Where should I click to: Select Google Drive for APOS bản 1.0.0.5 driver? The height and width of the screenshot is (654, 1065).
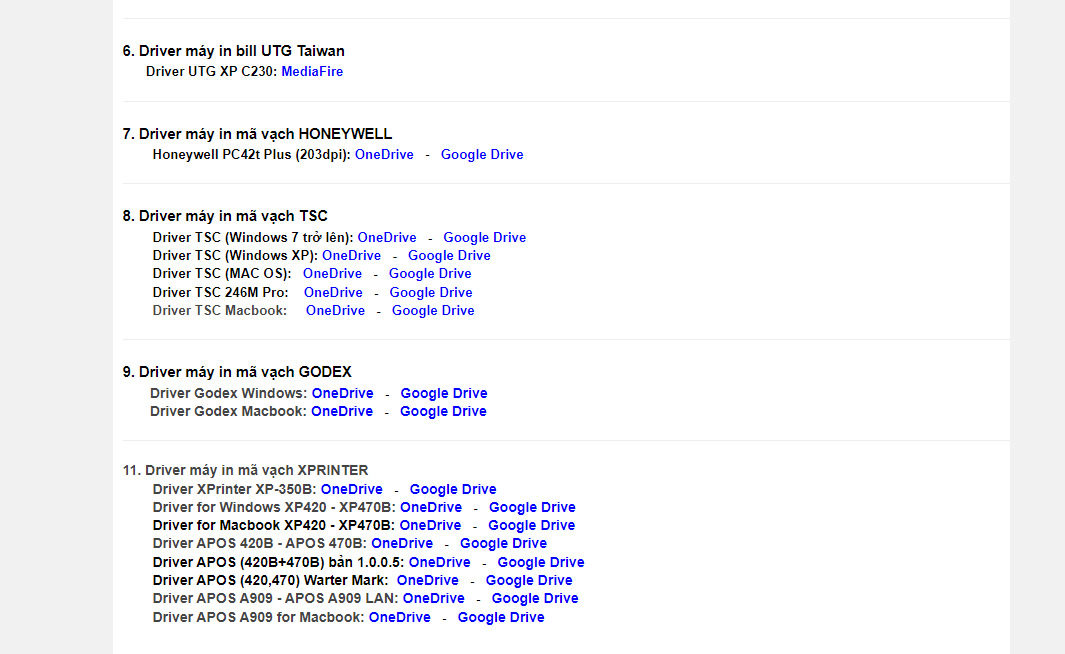click(541, 562)
